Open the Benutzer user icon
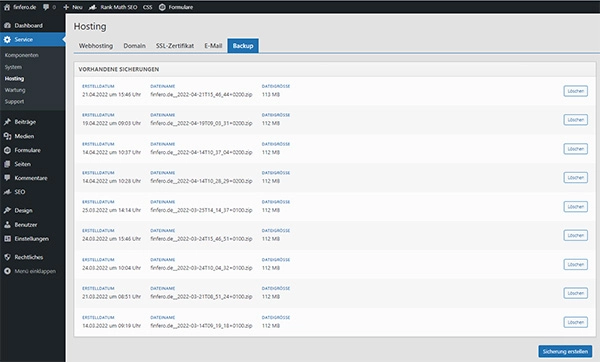 pyautogui.click(x=7, y=225)
